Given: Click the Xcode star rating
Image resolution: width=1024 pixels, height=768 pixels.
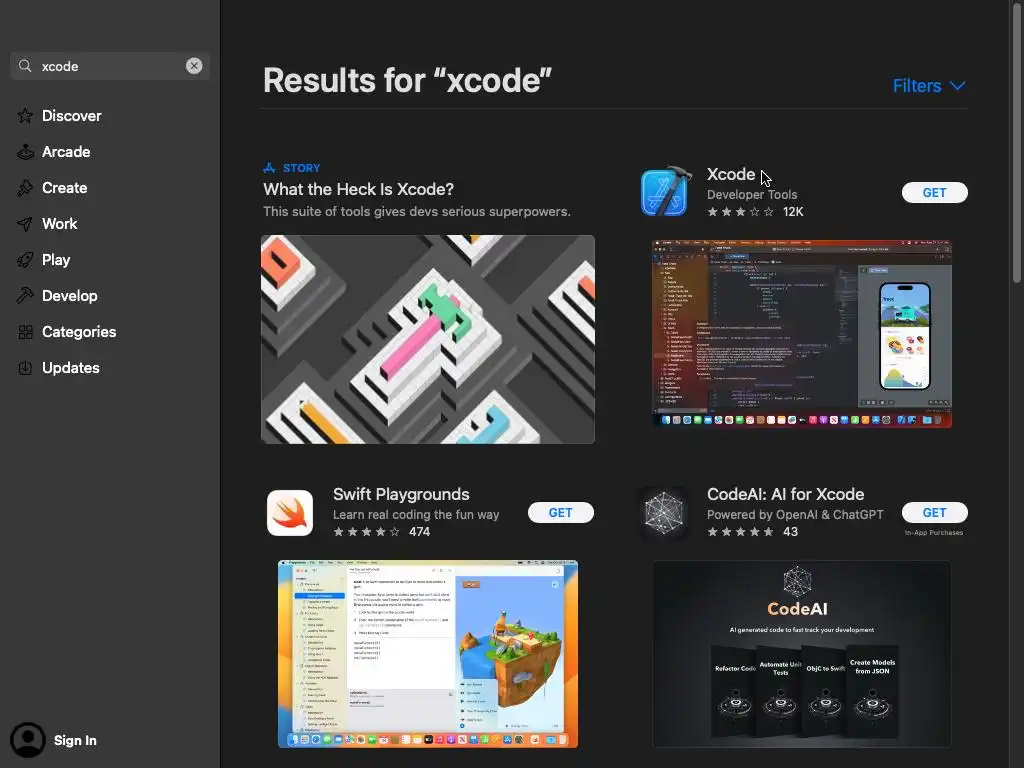Looking at the screenshot, I should 741,212.
